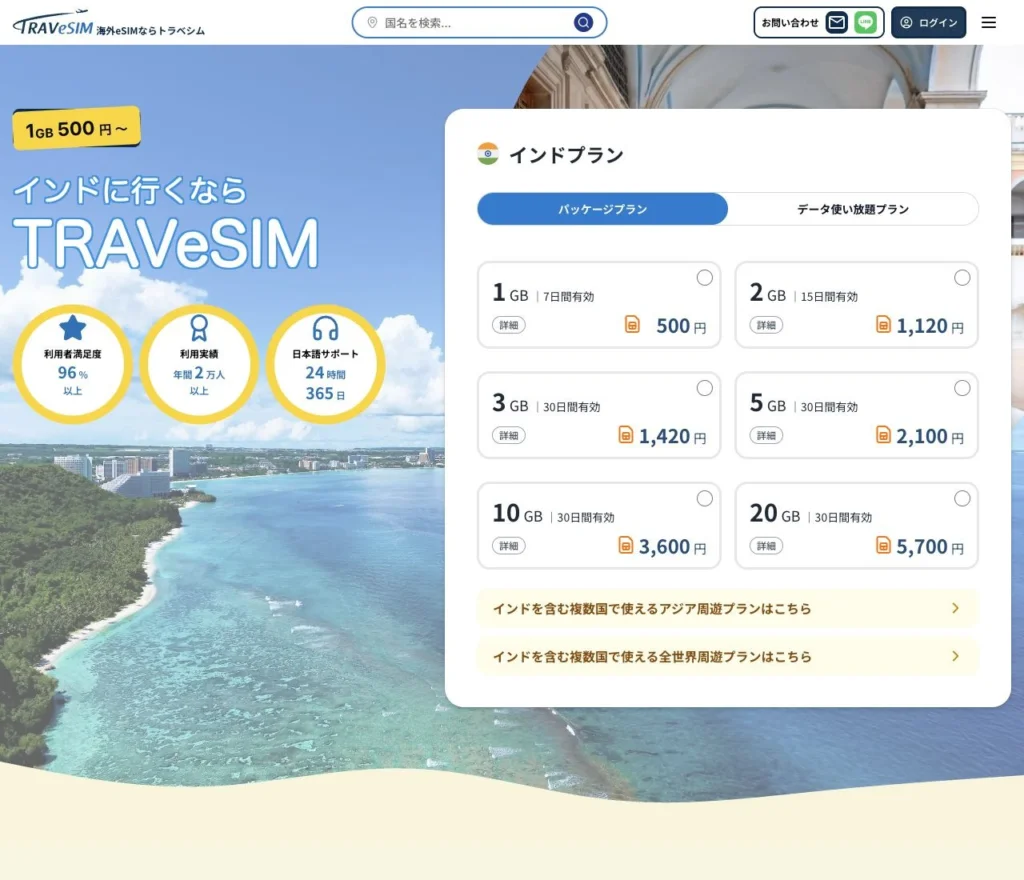The image size is (1024, 880).
Task: Click the star icon for 利用者満足度
Action: click(72, 328)
